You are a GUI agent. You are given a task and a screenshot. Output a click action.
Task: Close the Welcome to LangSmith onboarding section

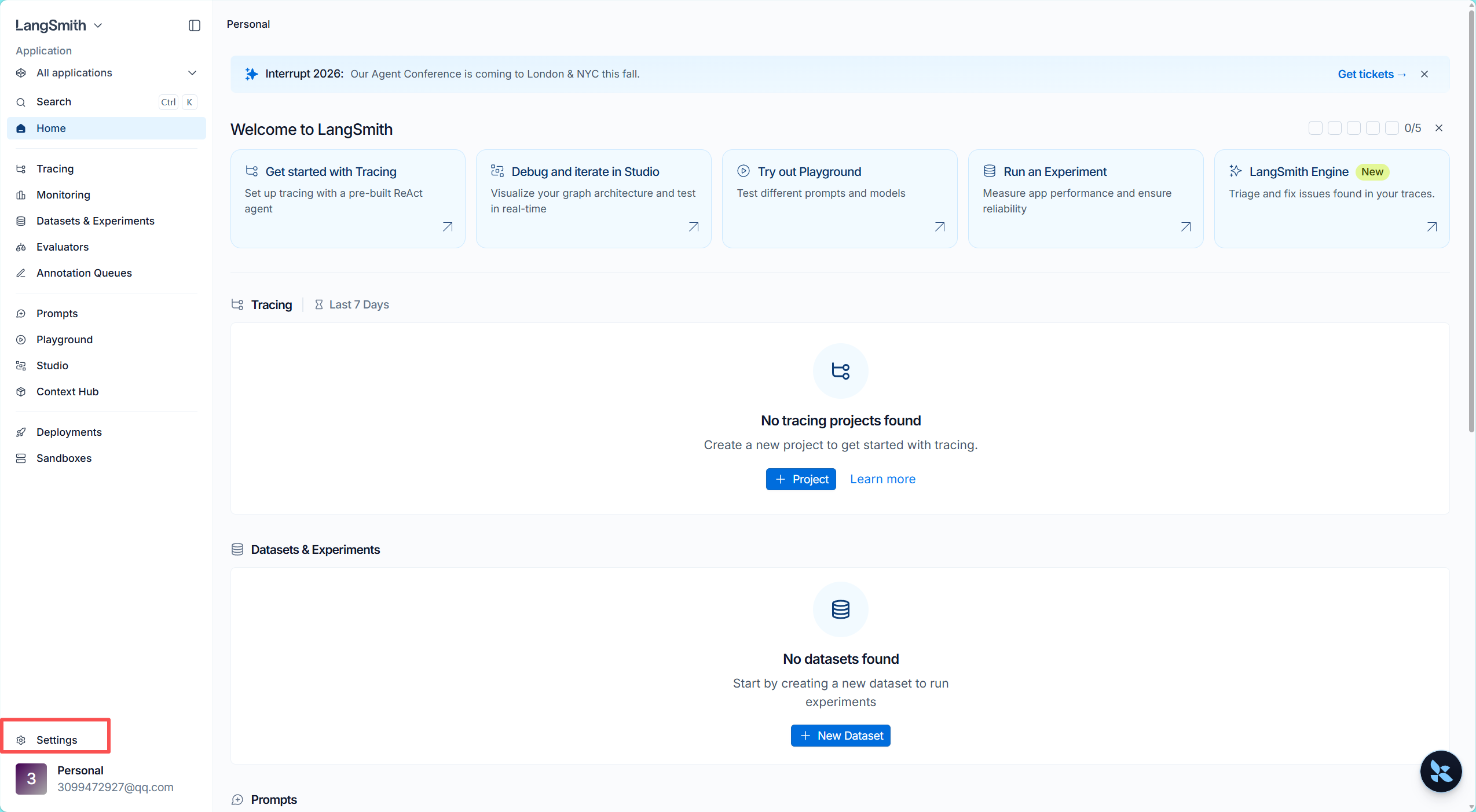point(1439,128)
